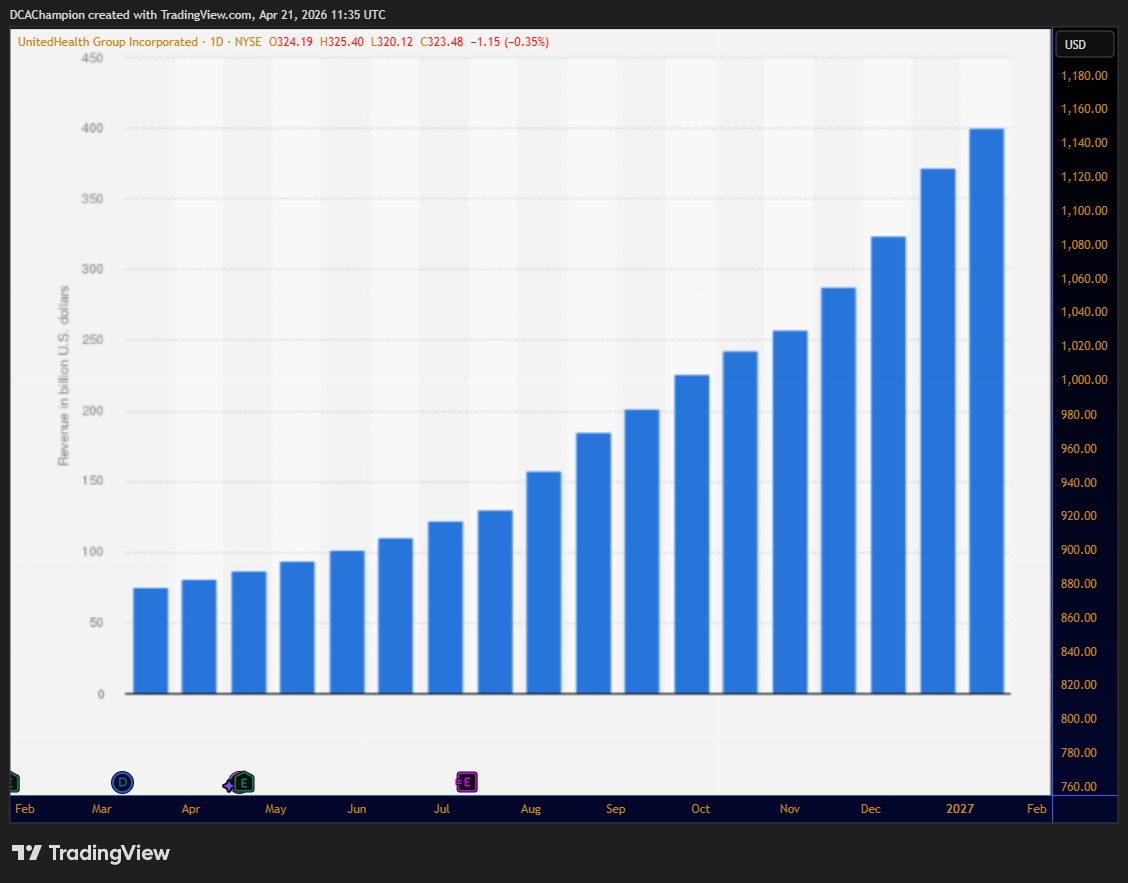This screenshot has width=1128, height=883.
Task: Click the Revenue in billion U.S. dollars axis title
Action: [x=64, y=376]
